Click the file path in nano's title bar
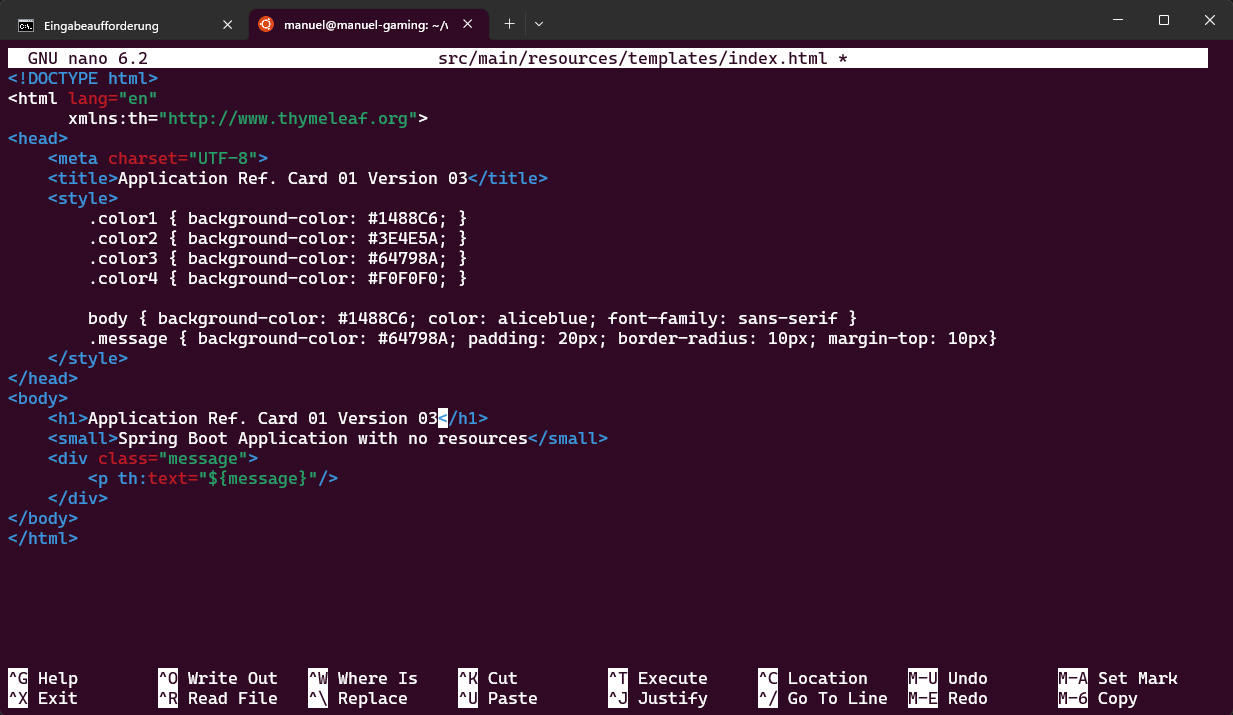This screenshot has width=1233, height=715. [x=632, y=58]
